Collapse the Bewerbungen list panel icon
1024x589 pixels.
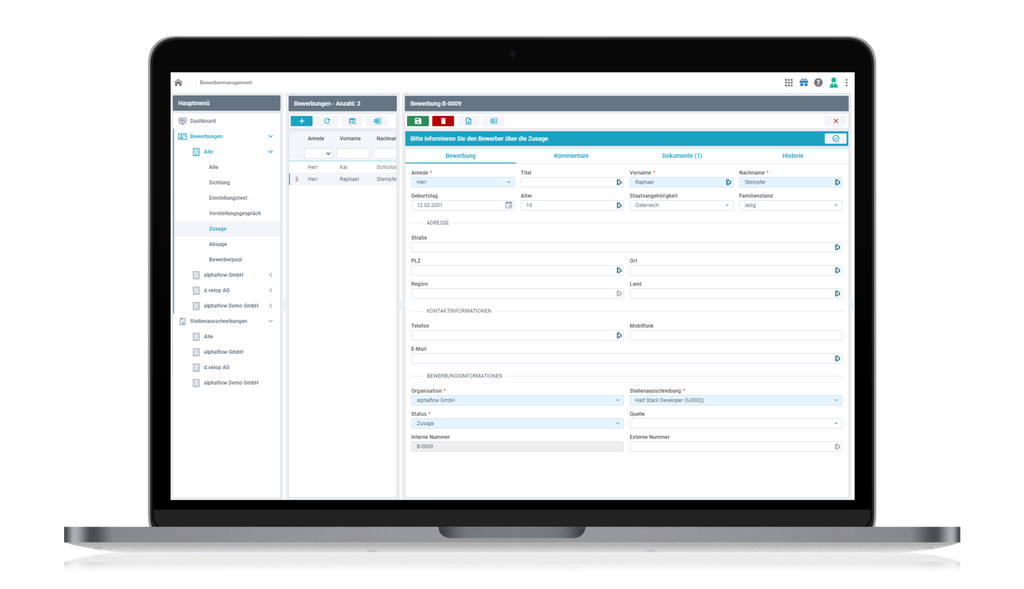click(x=377, y=121)
